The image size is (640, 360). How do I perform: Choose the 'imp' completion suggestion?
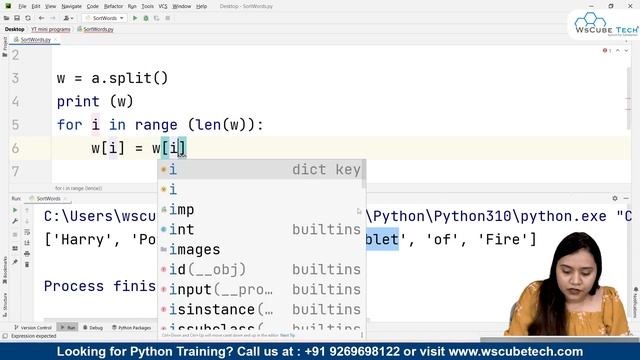pyautogui.click(x=260, y=209)
